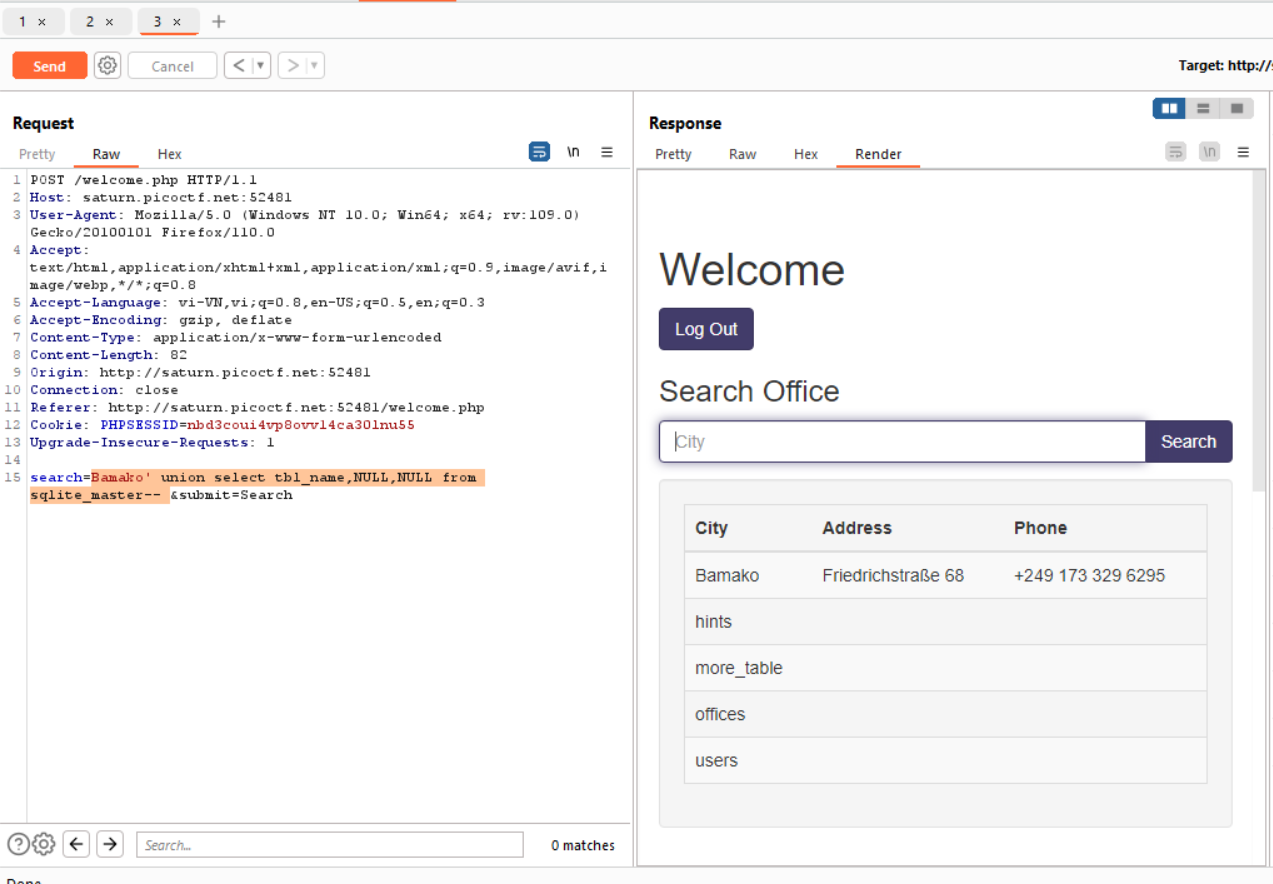
Task: Click the Log Out button
Action: tap(706, 329)
